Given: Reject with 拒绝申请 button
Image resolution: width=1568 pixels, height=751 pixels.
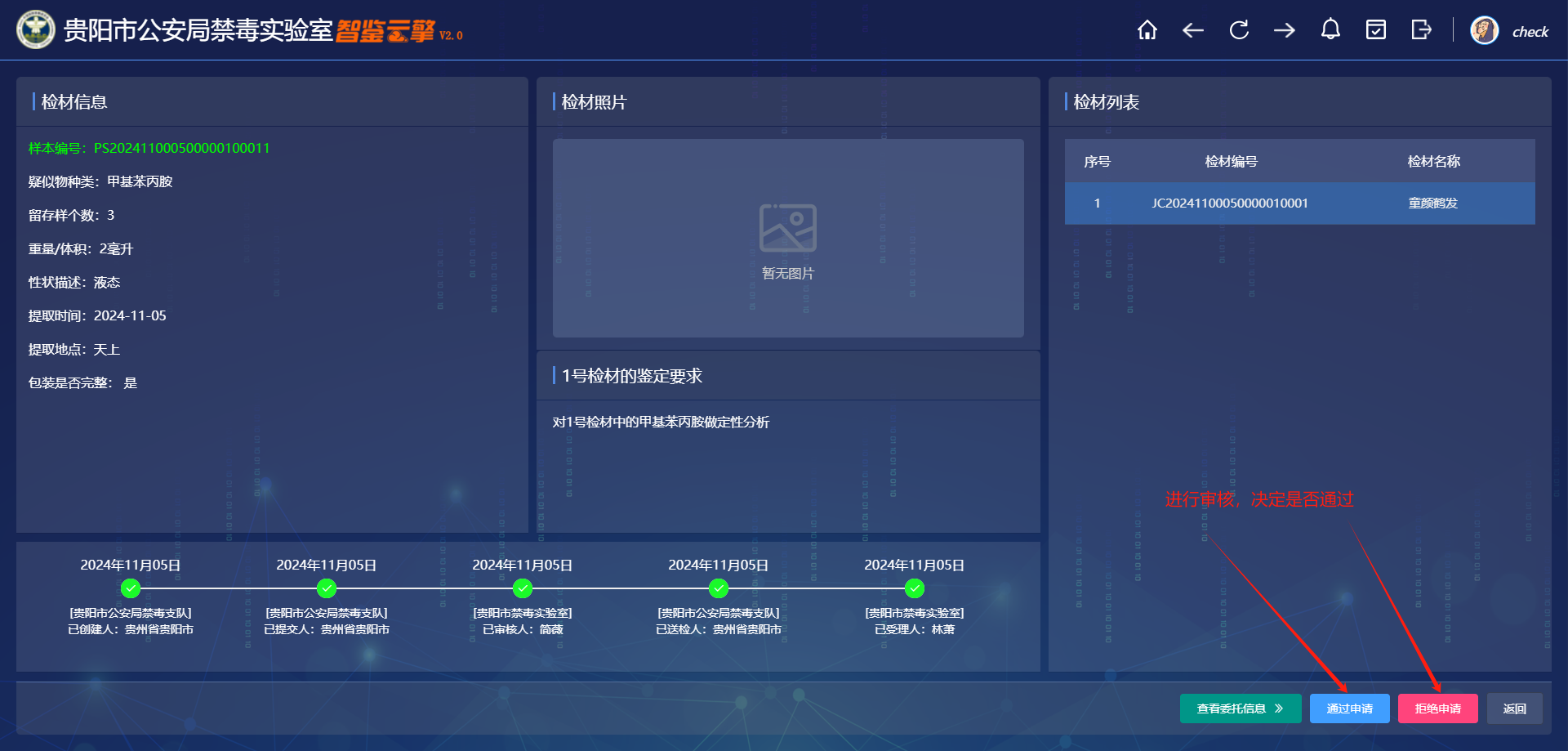Looking at the screenshot, I should click(1437, 709).
